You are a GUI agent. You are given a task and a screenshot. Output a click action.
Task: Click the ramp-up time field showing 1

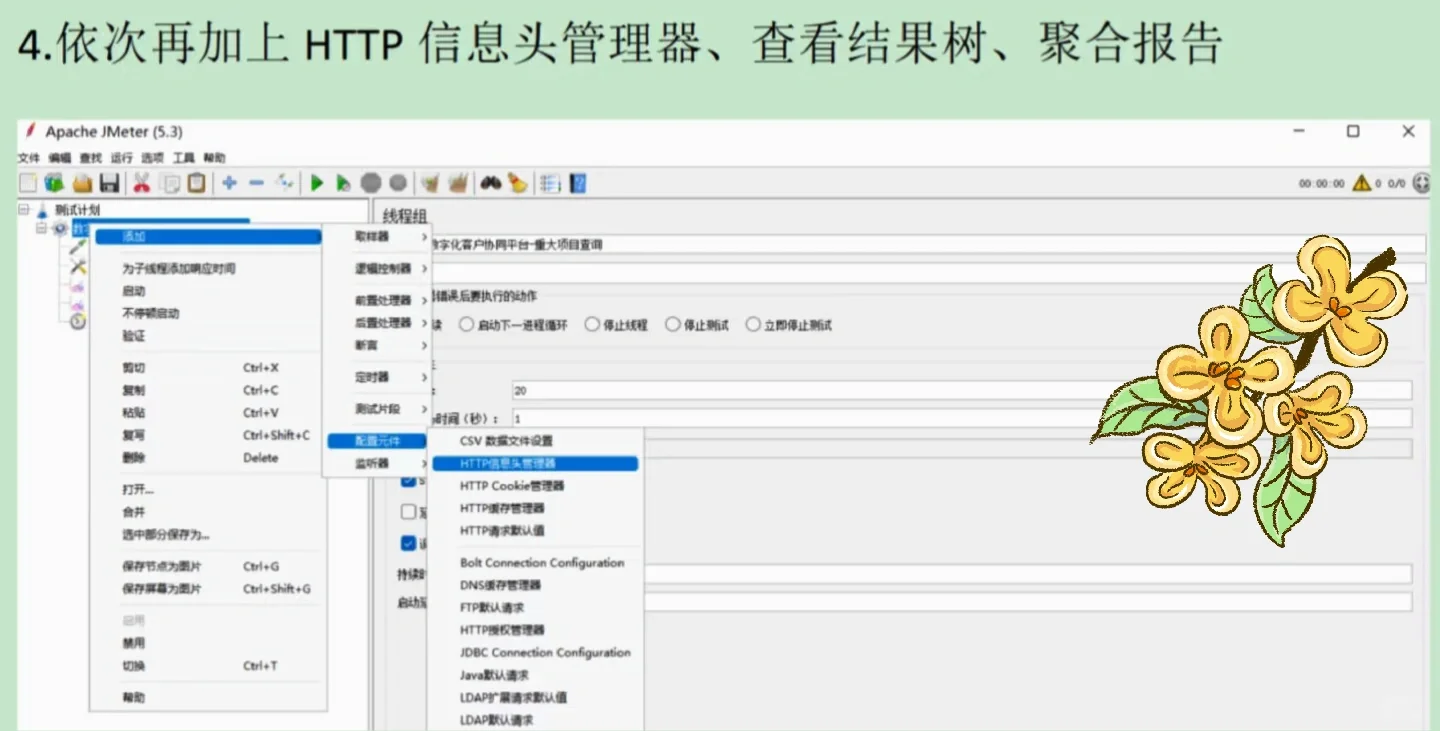[x=961, y=418]
